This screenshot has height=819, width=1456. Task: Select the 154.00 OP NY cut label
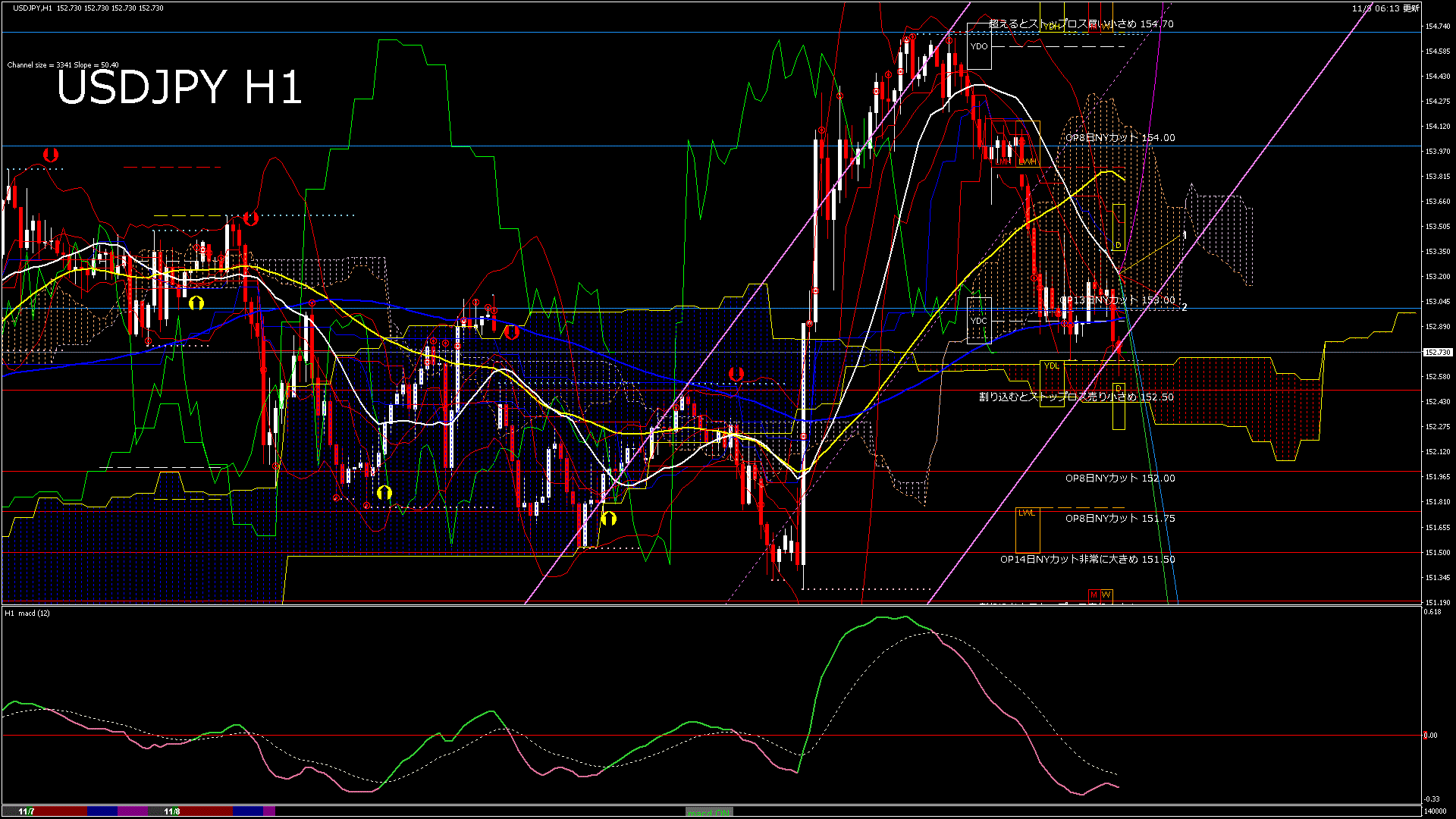(1119, 138)
